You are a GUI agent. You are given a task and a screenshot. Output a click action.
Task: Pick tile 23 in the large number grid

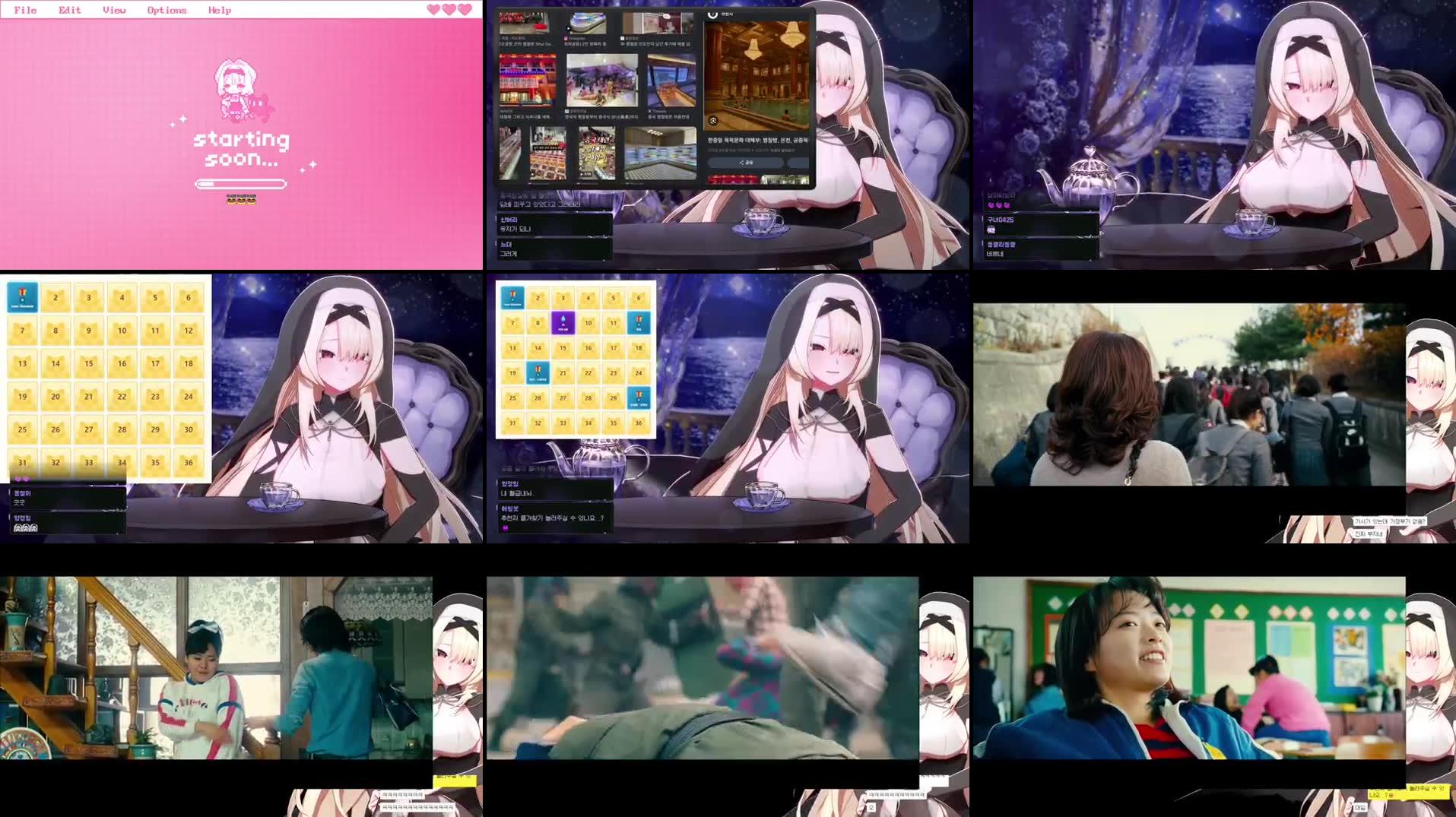click(155, 397)
